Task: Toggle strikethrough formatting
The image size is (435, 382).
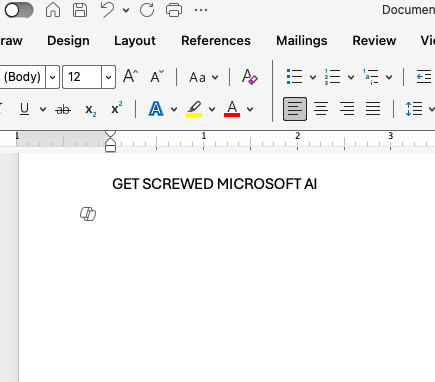Action: click(63, 109)
